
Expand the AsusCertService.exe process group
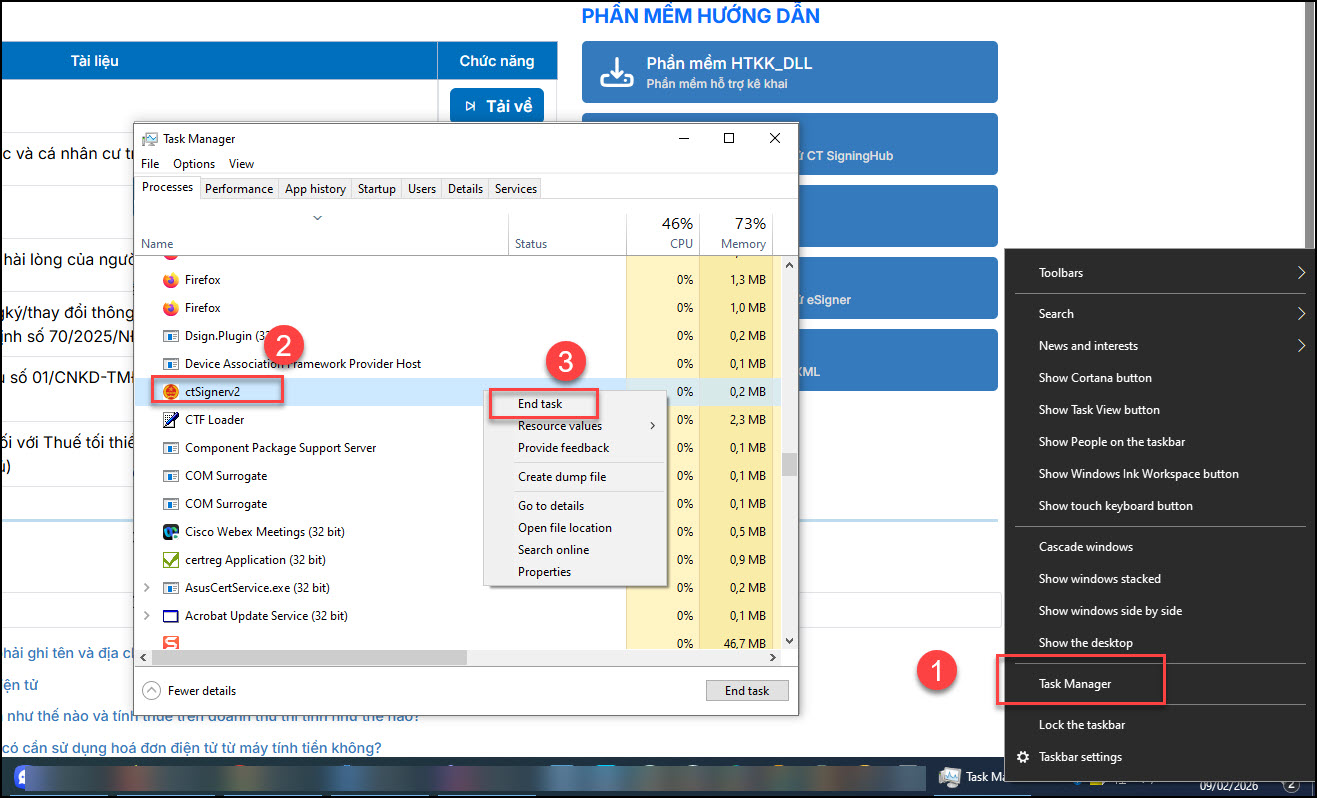[x=148, y=588]
